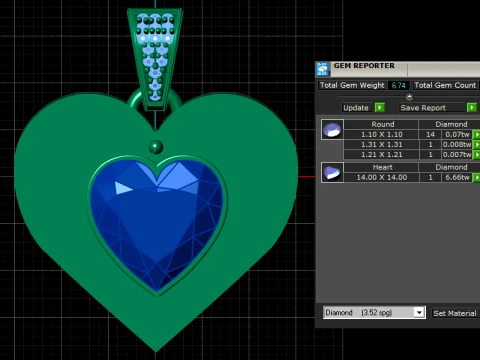
Task: Select the diamond-studded bail on the pendant
Action: (155, 58)
